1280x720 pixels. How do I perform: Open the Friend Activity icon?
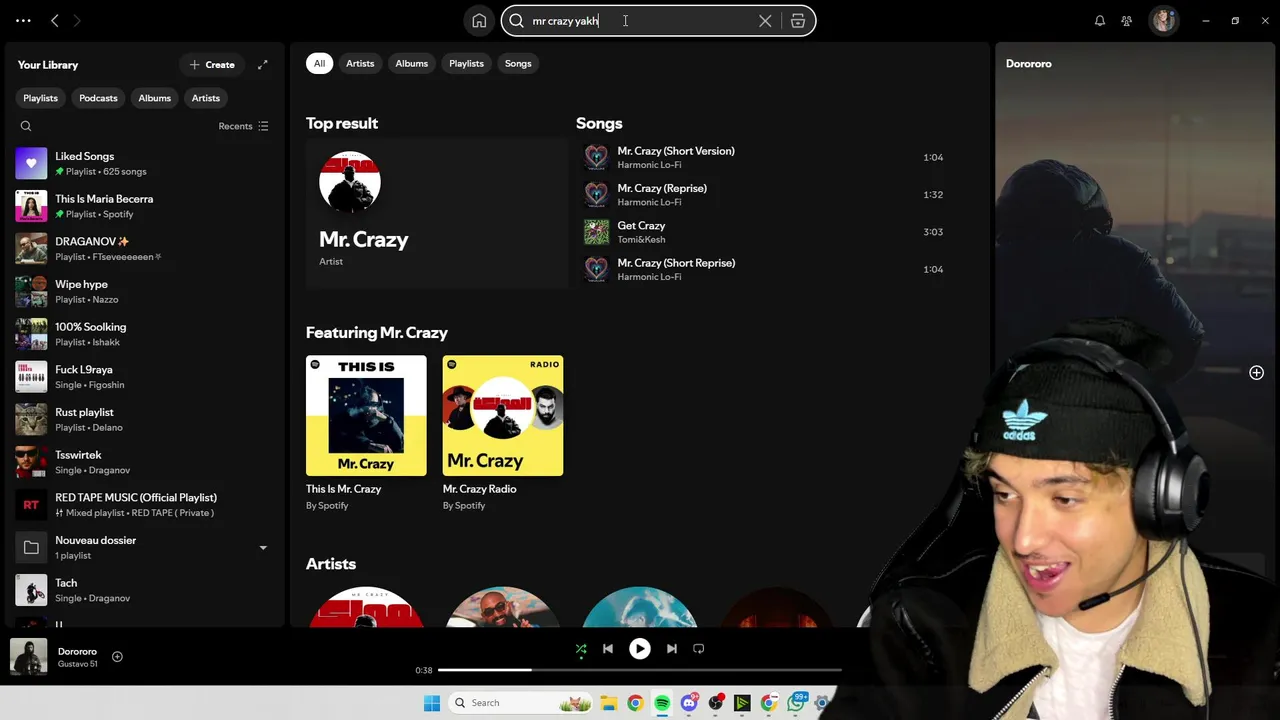pos(1127,21)
